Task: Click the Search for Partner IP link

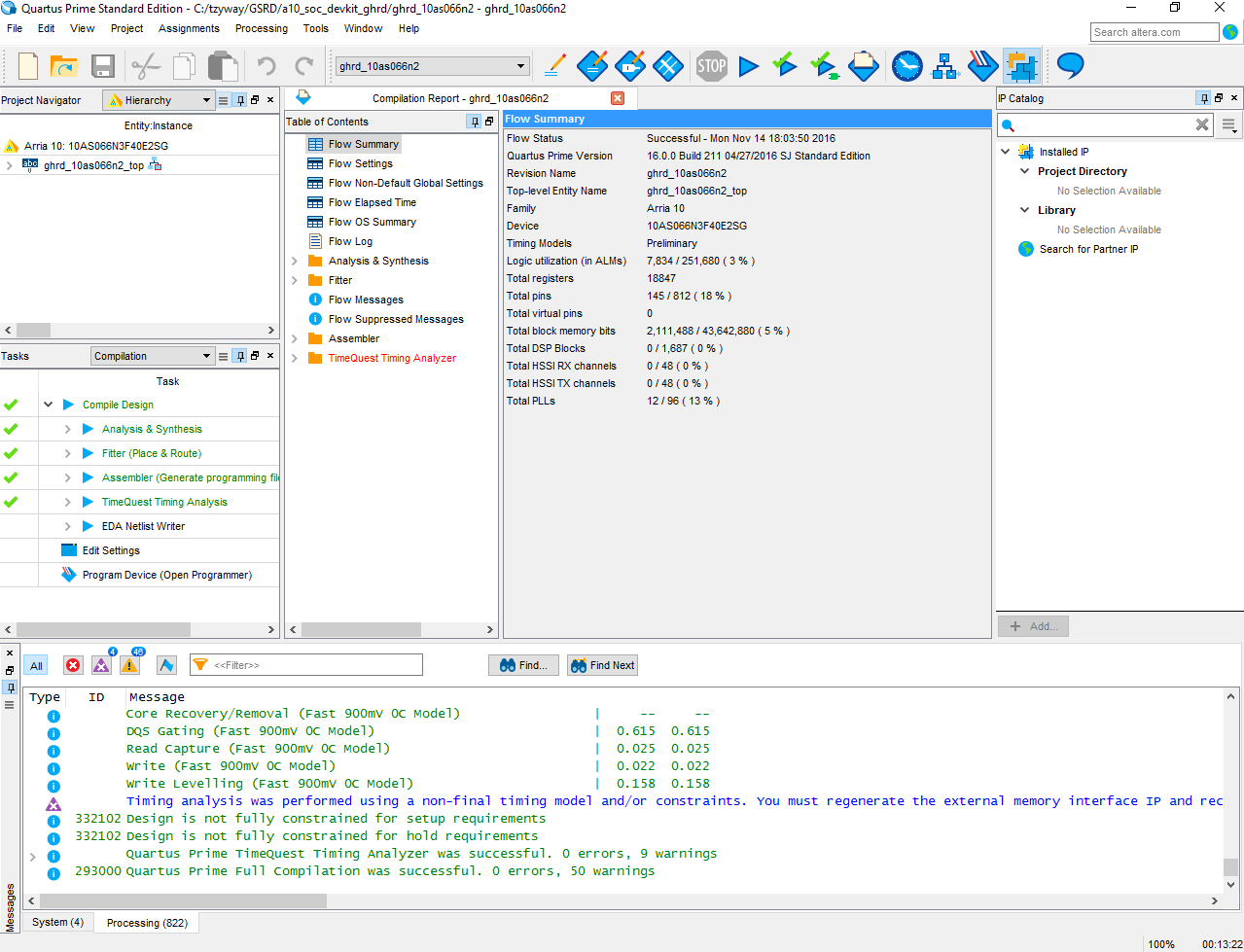Action: (1088, 249)
